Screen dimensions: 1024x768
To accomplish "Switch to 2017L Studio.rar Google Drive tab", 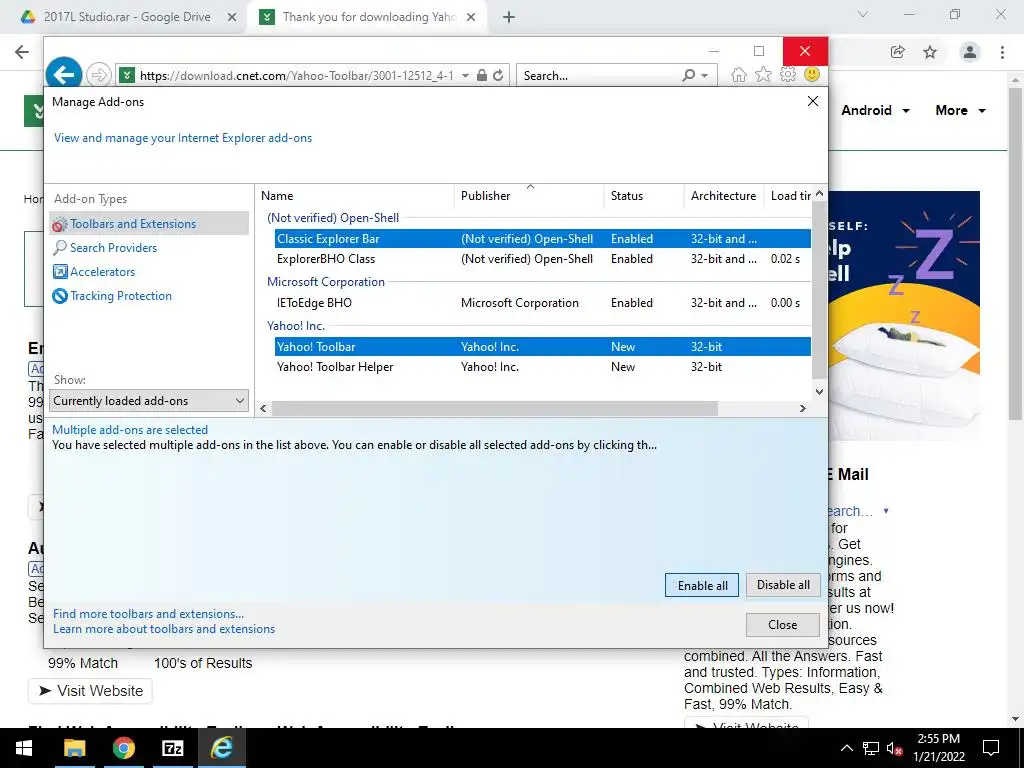I will (x=127, y=17).
